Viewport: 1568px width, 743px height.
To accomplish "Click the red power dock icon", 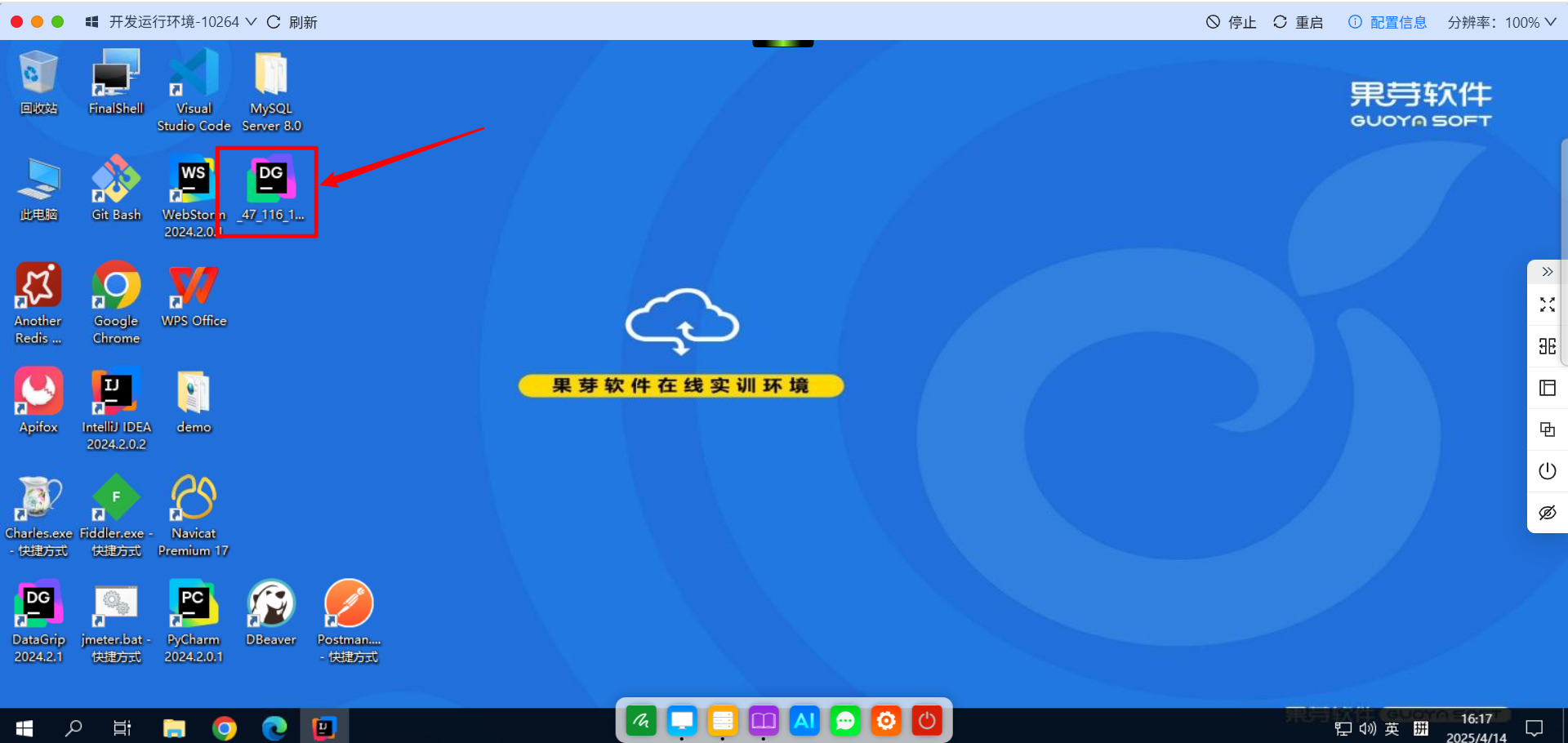I will (x=927, y=721).
